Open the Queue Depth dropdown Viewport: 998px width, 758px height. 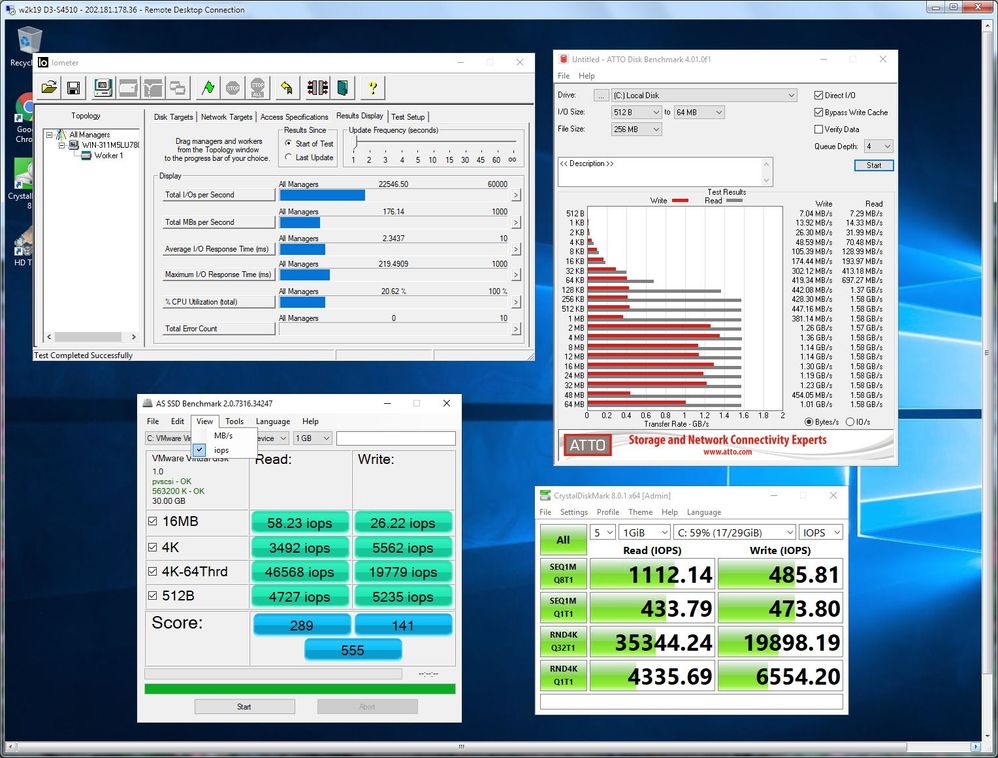(878, 146)
